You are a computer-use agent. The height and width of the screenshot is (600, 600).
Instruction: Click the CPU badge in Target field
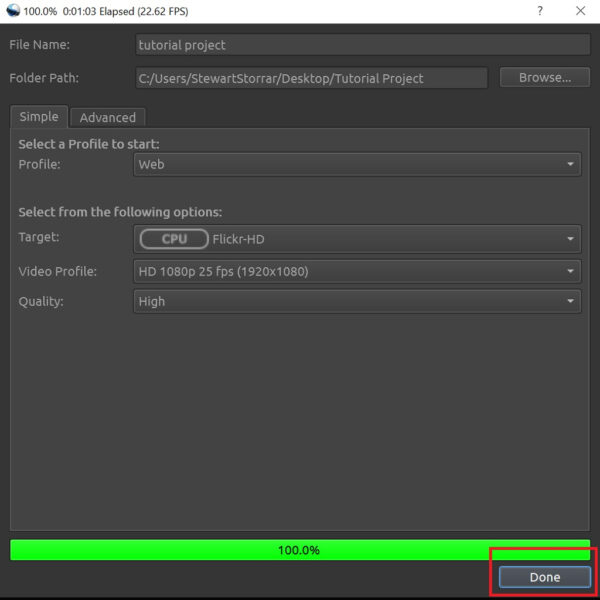tap(174, 239)
